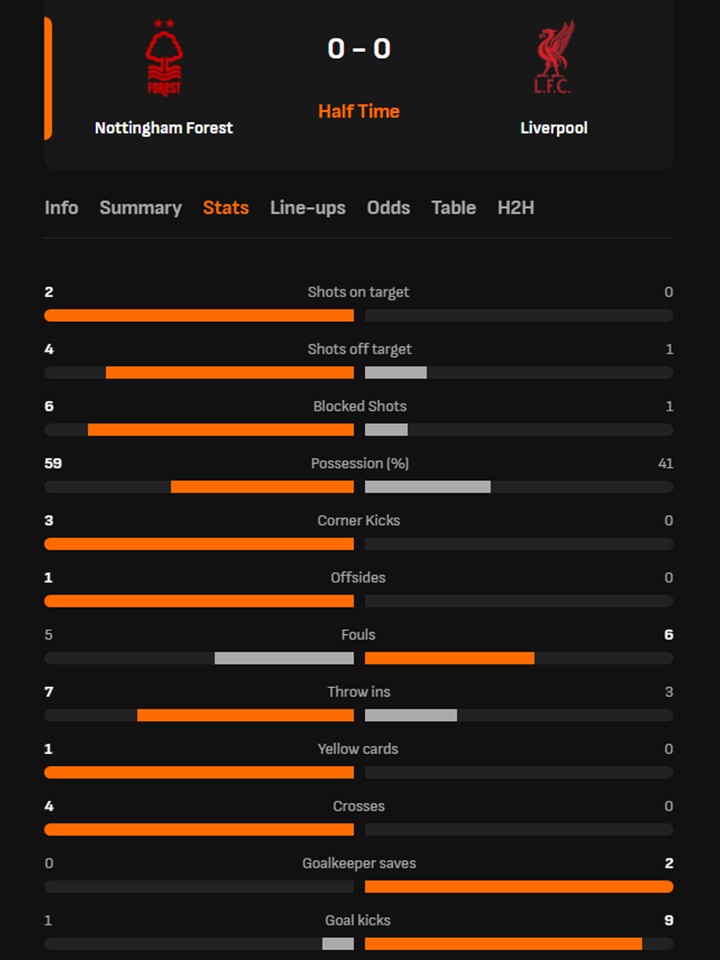Click the Half Time status text

tap(359, 111)
